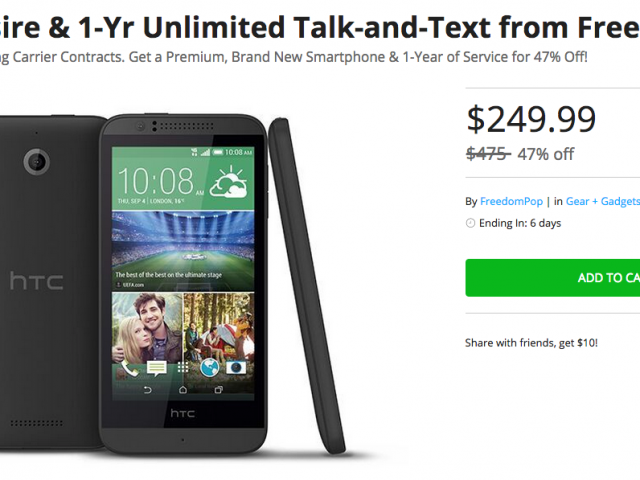Click the ADD TO CART button

click(552, 278)
